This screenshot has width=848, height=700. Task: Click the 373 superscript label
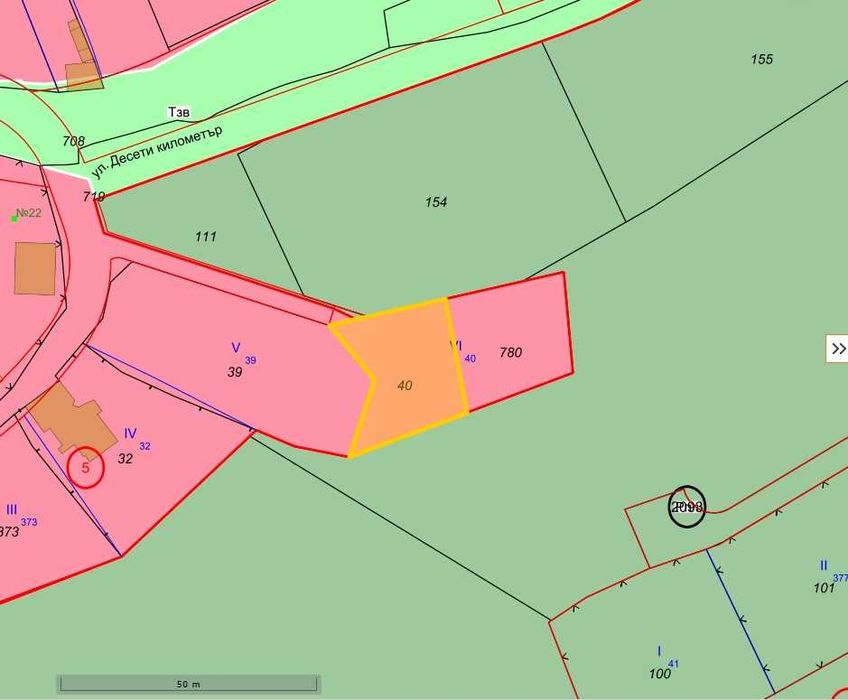[x=29, y=522]
